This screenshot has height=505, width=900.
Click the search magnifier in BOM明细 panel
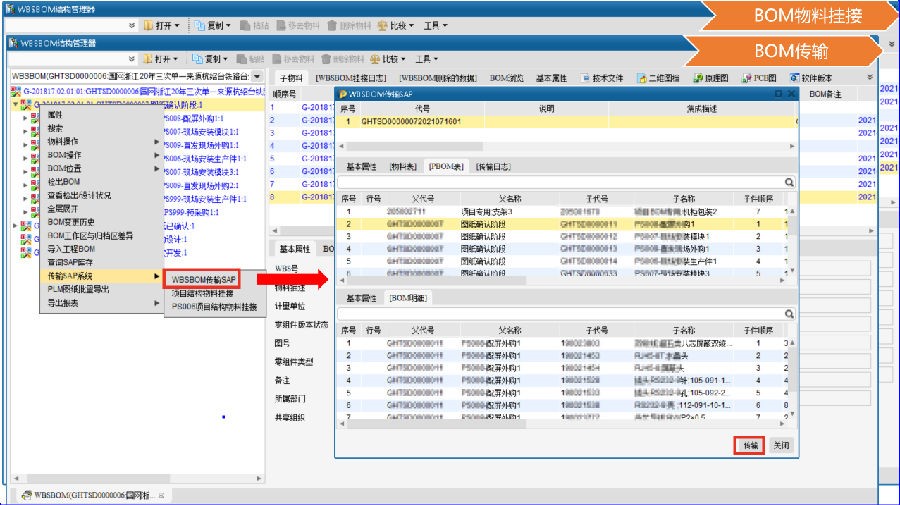tap(788, 314)
